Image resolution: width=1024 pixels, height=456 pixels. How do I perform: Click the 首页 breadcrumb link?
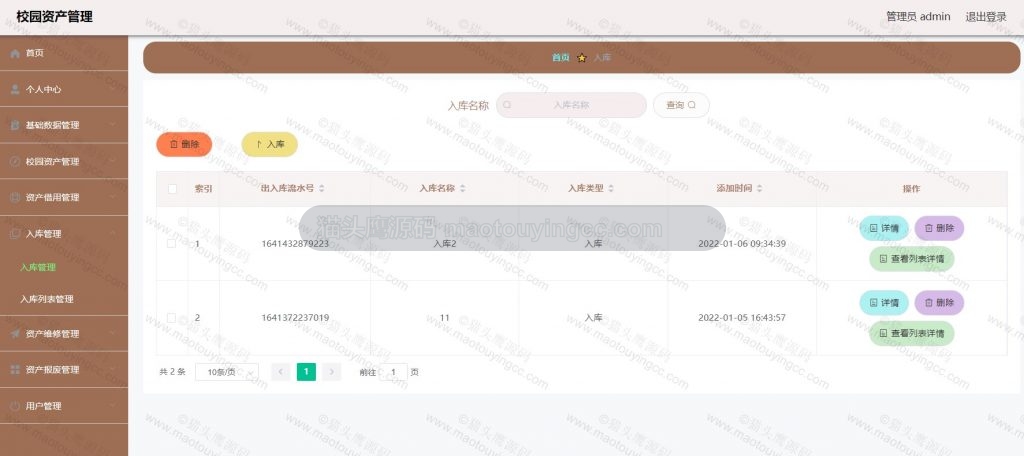(561, 58)
